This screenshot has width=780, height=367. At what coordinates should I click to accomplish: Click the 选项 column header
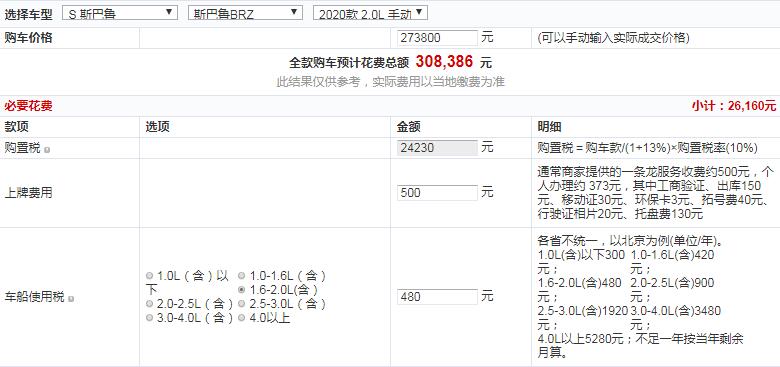pyautogui.click(x=157, y=127)
